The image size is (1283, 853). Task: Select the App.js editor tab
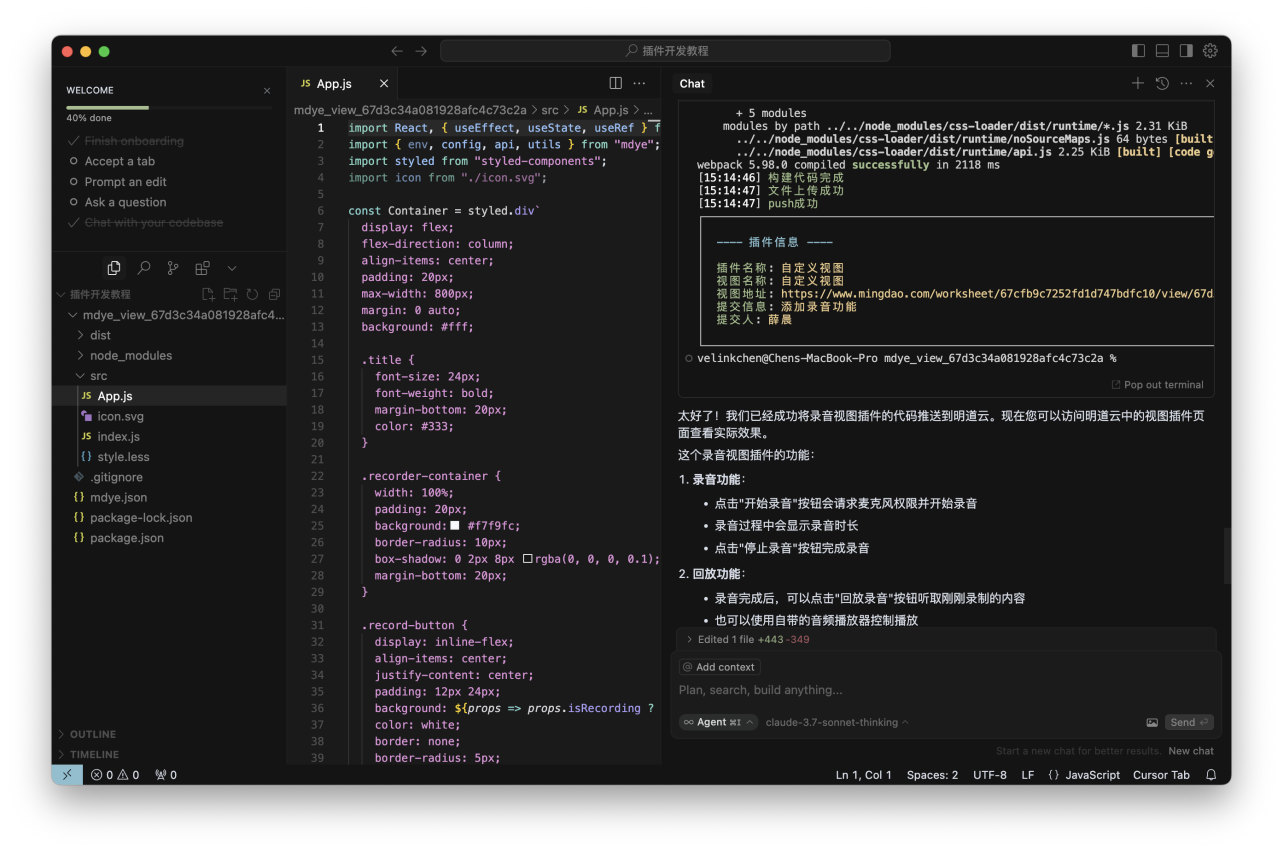tap(334, 84)
